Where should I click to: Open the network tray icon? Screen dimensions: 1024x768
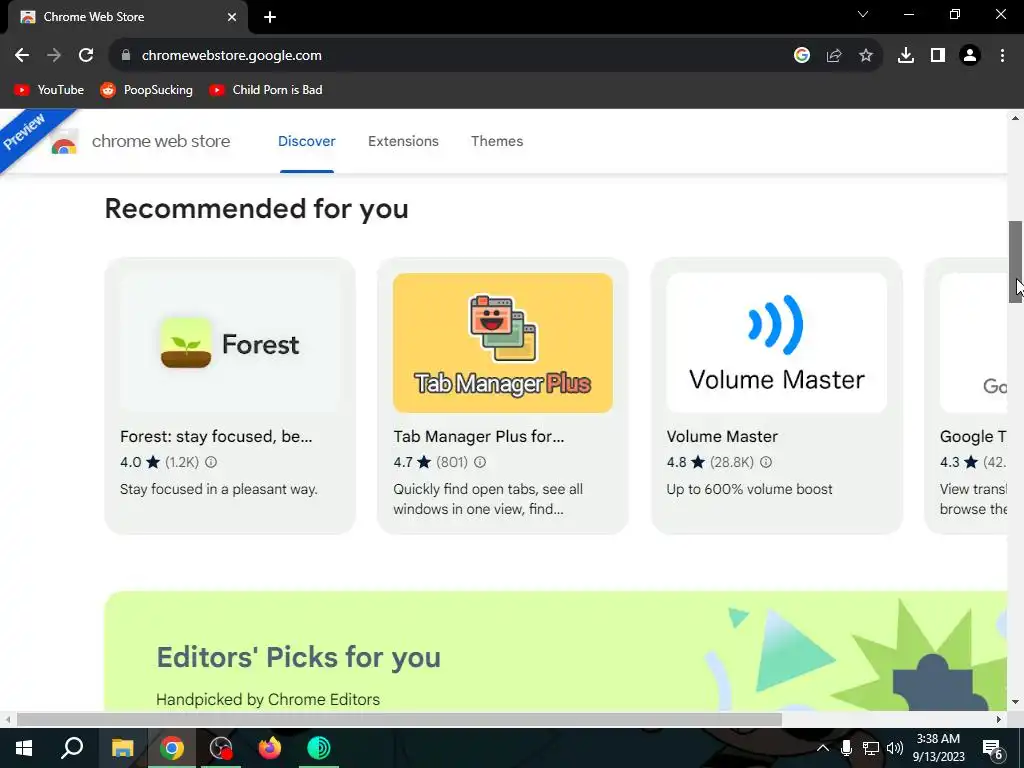point(871,748)
